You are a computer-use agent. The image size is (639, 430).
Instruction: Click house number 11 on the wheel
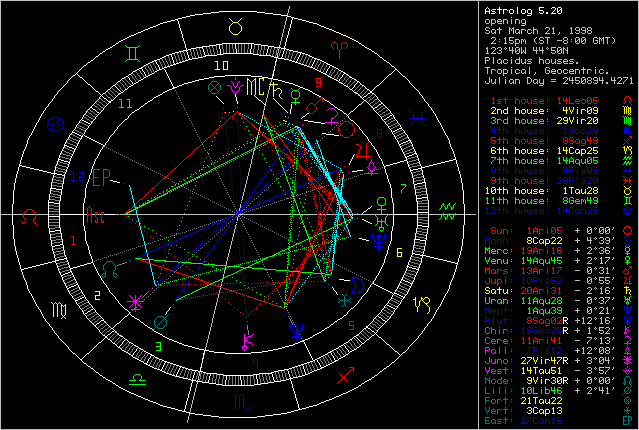click(125, 104)
